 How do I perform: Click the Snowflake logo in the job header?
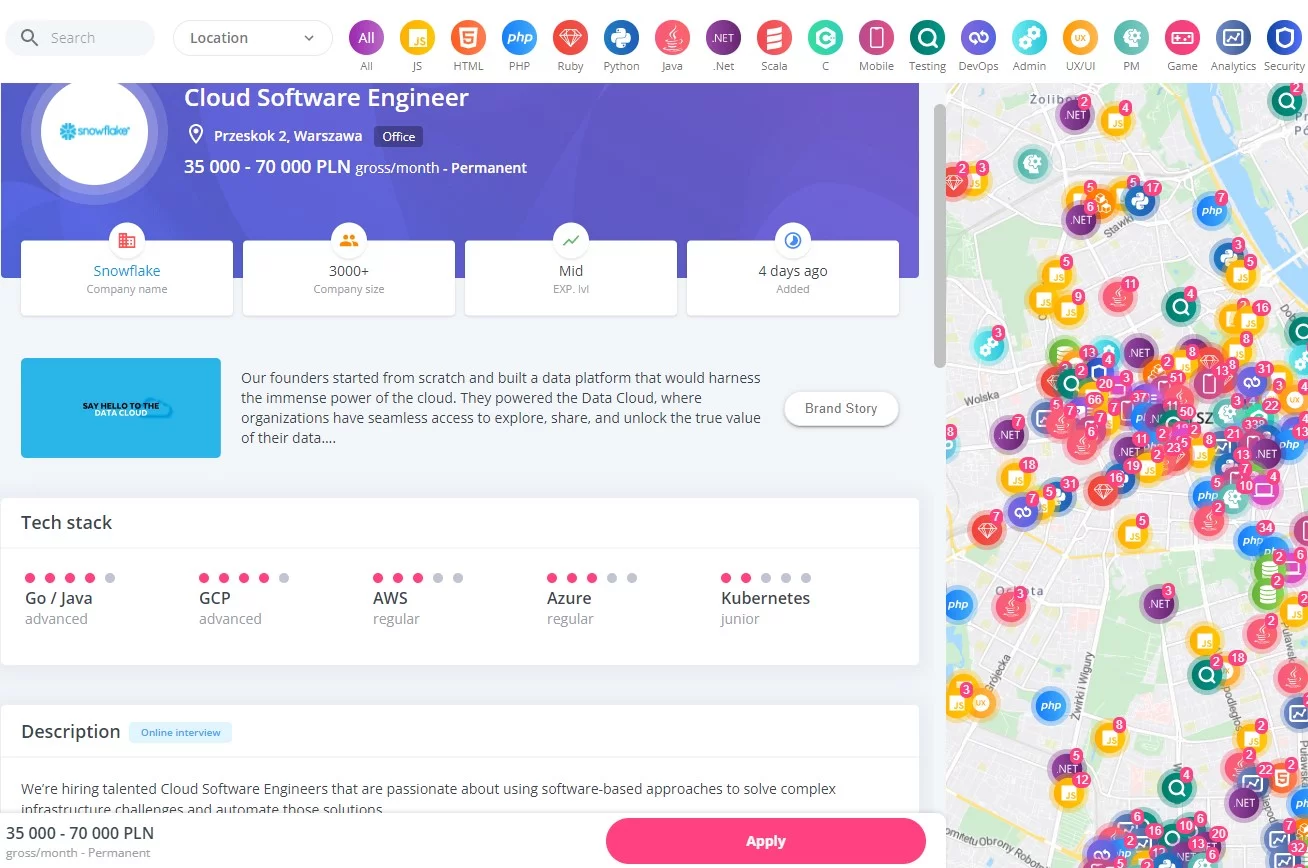tap(95, 131)
